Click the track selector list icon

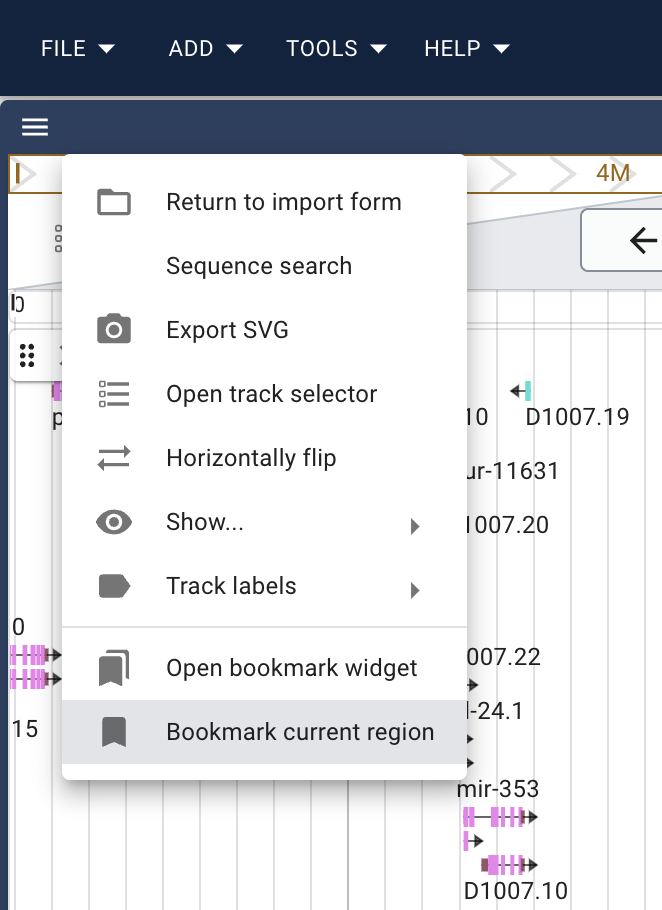pyautogui.click(x=114, y=394)
